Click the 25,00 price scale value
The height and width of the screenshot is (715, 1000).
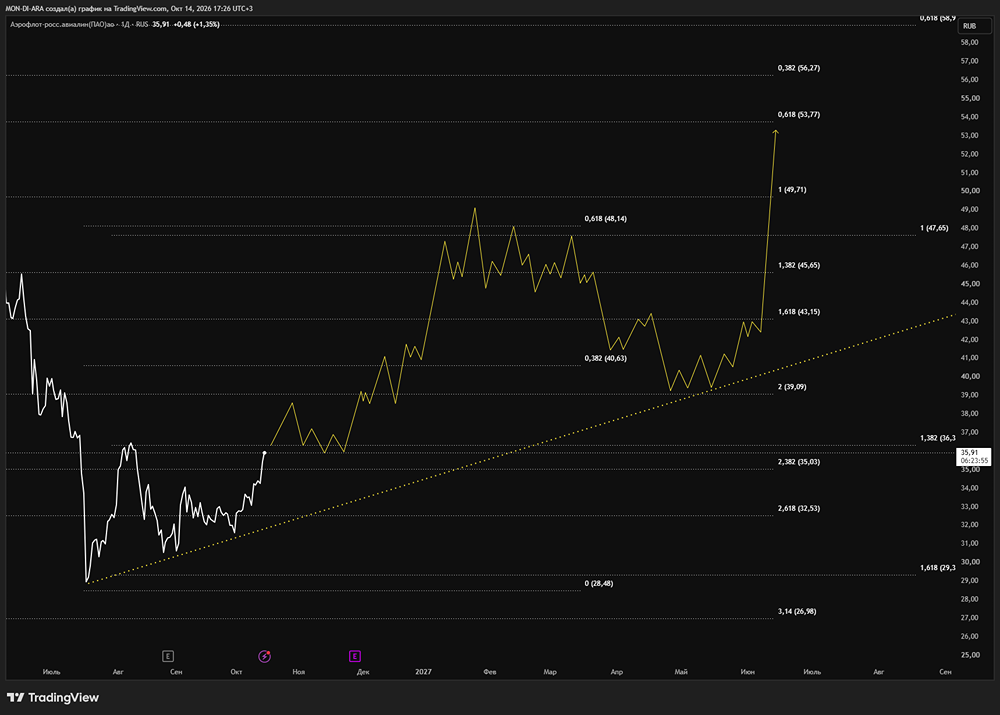point(969,654)
